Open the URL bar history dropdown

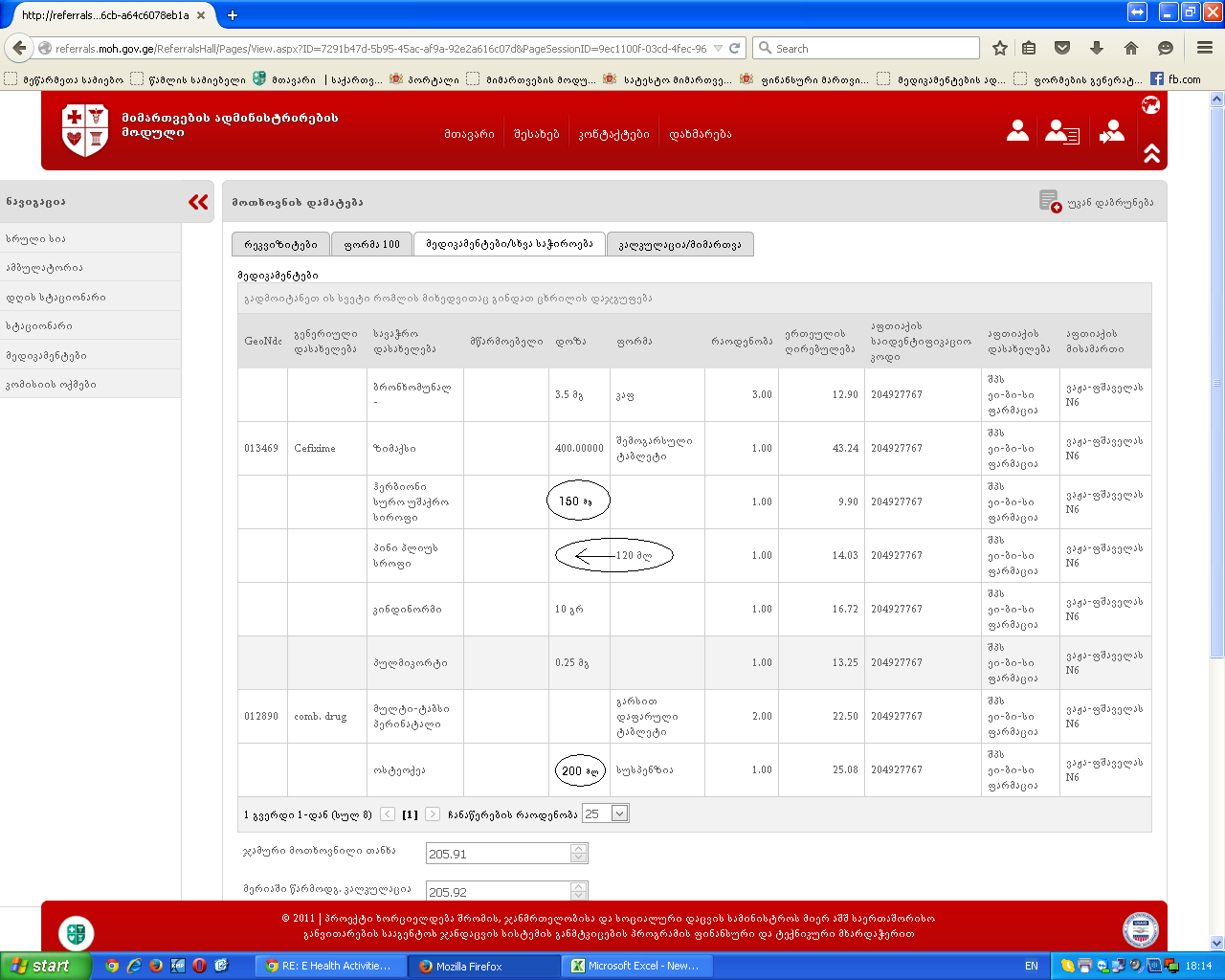coord(718,48)
